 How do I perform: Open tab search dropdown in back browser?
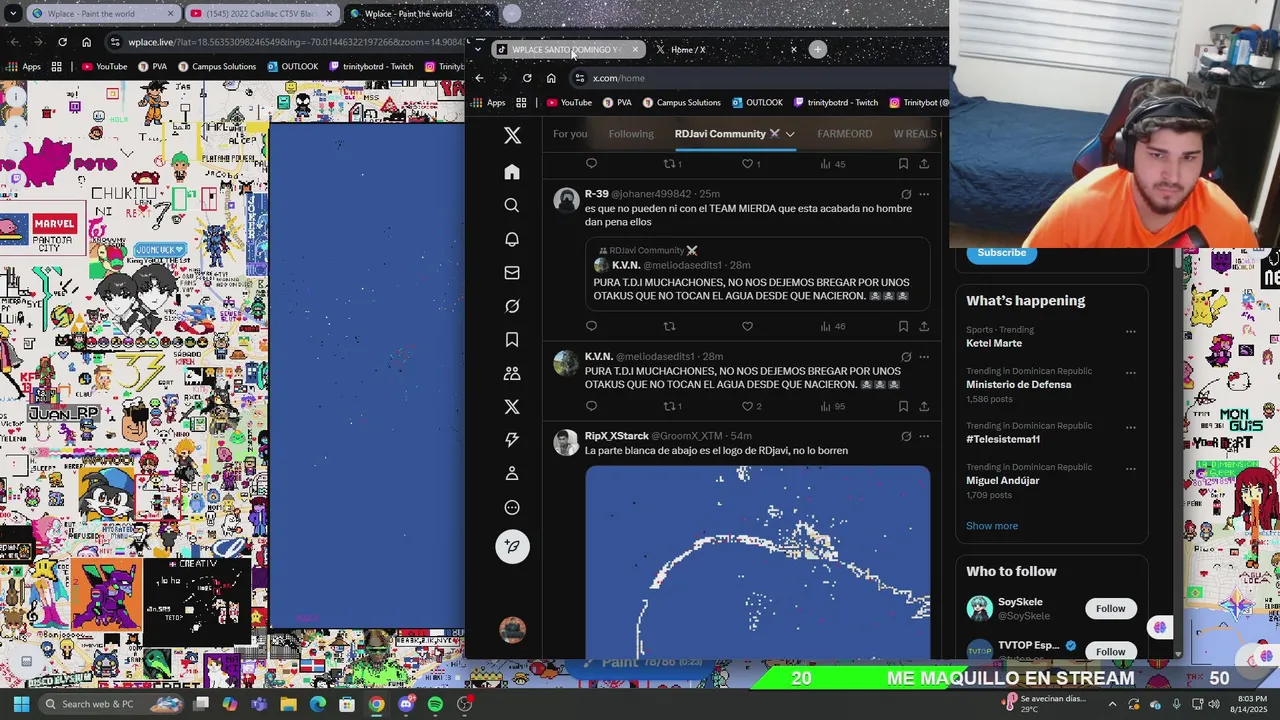[x=13, y=14]
